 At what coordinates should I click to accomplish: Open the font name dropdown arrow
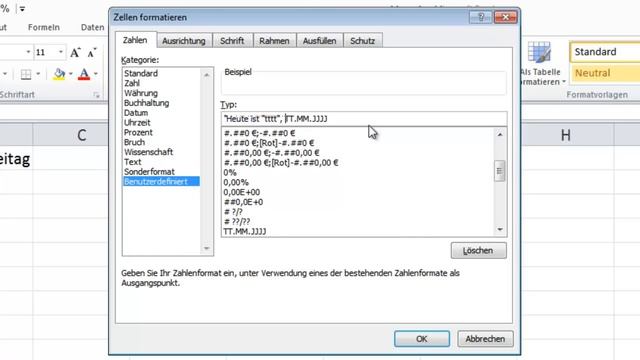[28, 52]
